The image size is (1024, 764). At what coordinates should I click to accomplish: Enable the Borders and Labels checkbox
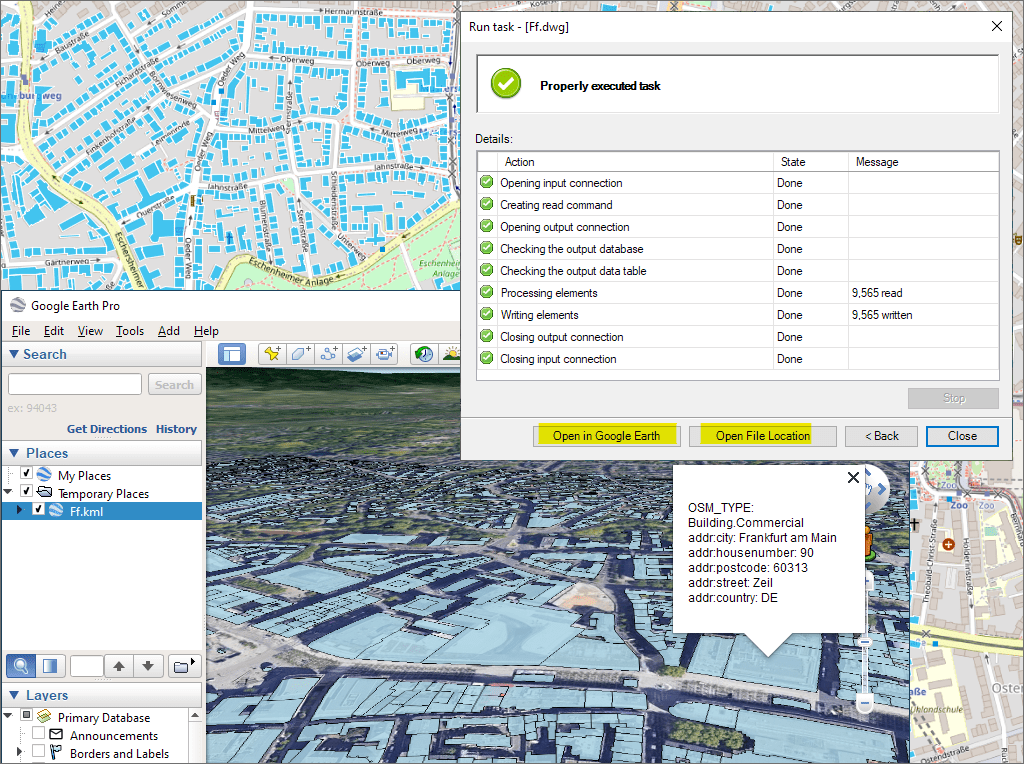[x=39, y=752]
